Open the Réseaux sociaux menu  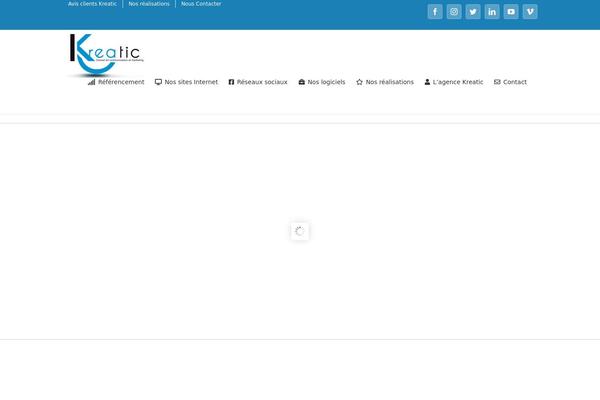(x=258, y=82)
